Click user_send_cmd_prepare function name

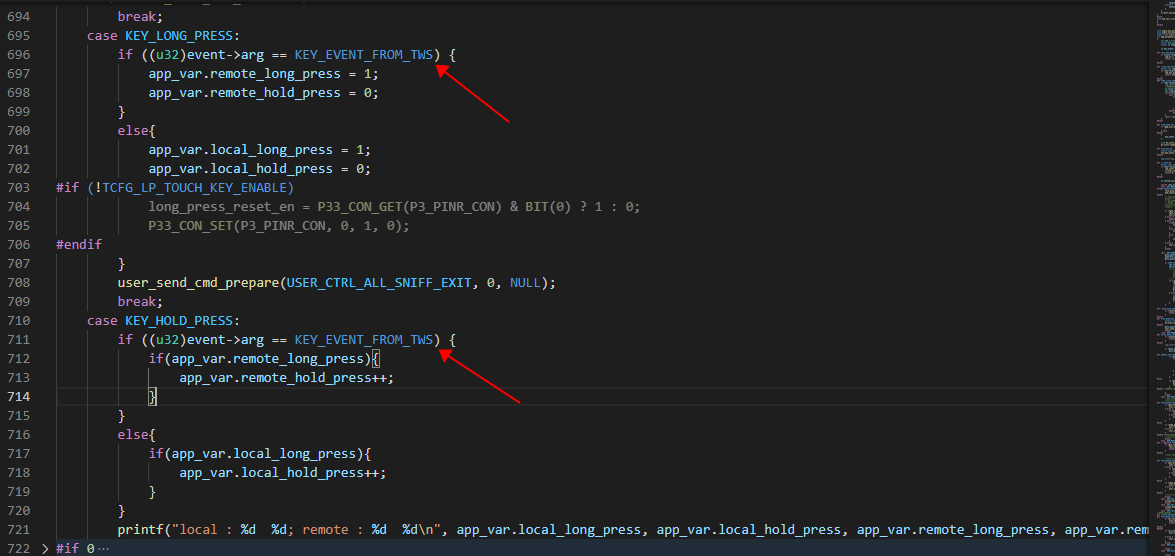(x=199, y=282)
